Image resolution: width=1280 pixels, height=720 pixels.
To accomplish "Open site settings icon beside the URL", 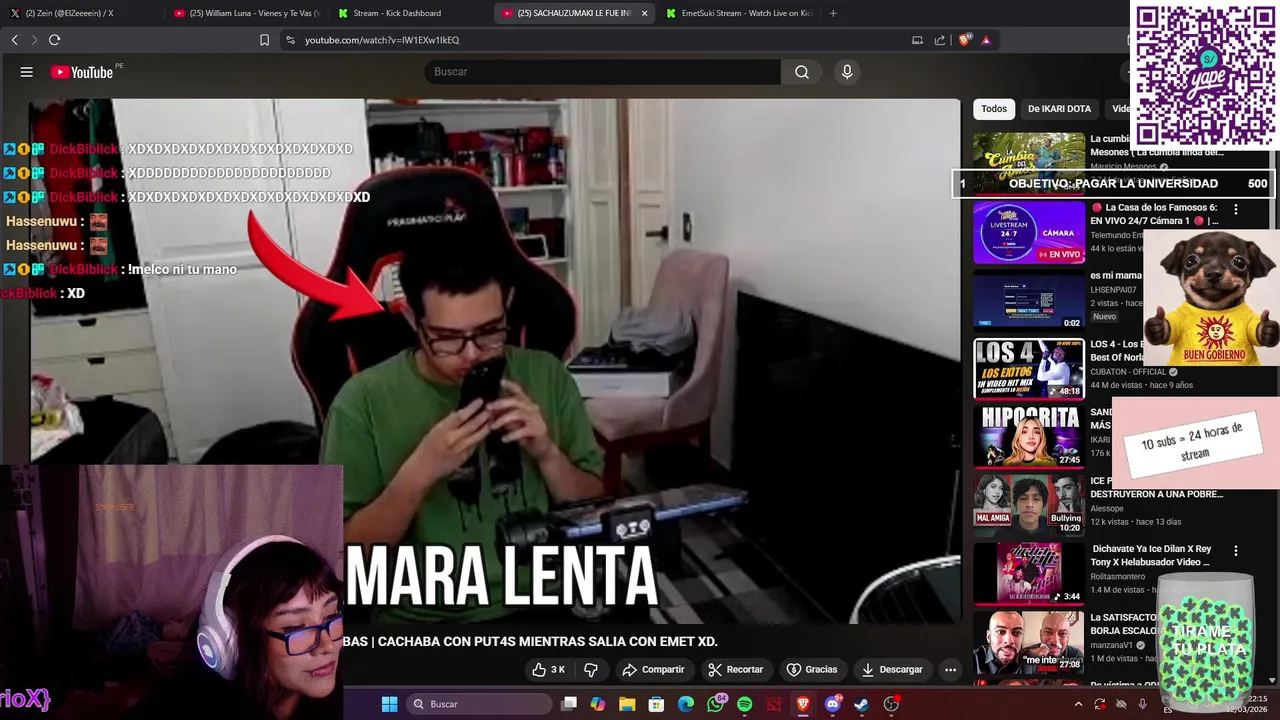I will pyautogui.click(x=290, y=40).
